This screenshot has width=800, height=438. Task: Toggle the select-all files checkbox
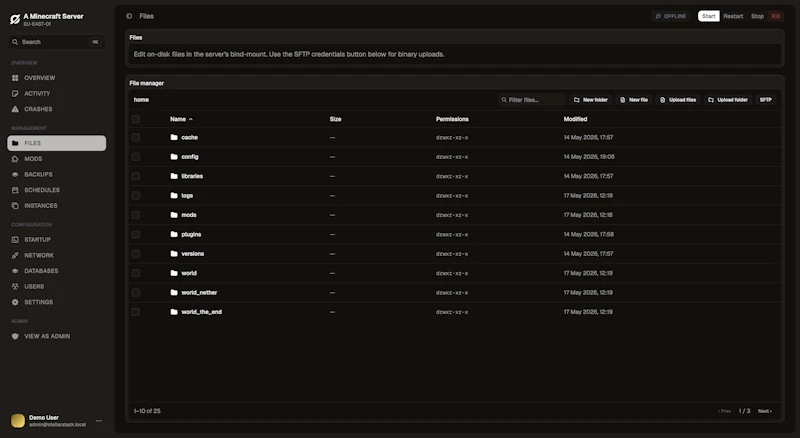coord(136,119)
